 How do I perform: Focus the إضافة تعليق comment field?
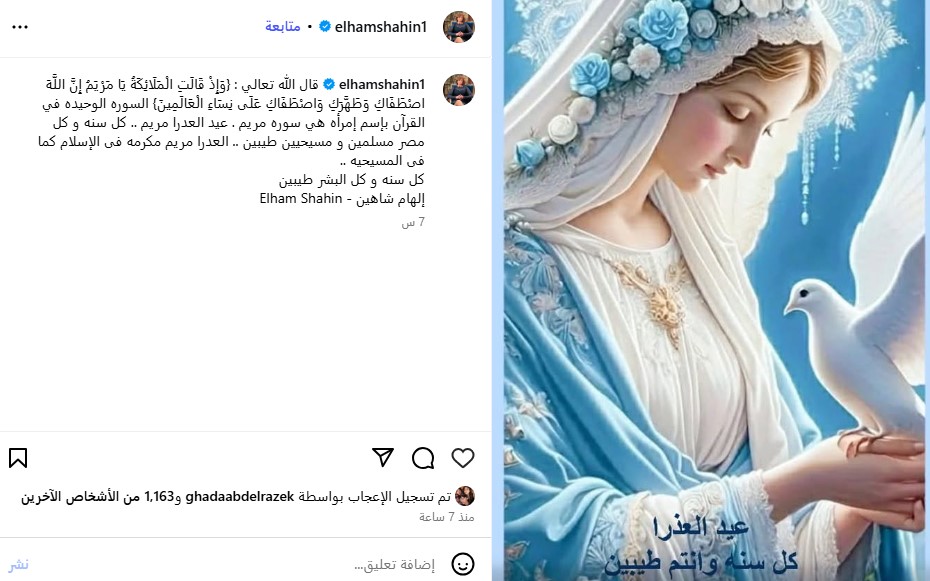click(394, 564)
